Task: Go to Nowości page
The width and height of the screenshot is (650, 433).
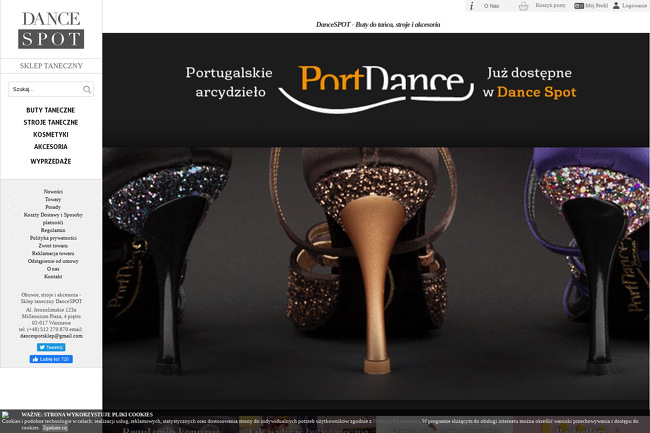Action: pos(53,191)
